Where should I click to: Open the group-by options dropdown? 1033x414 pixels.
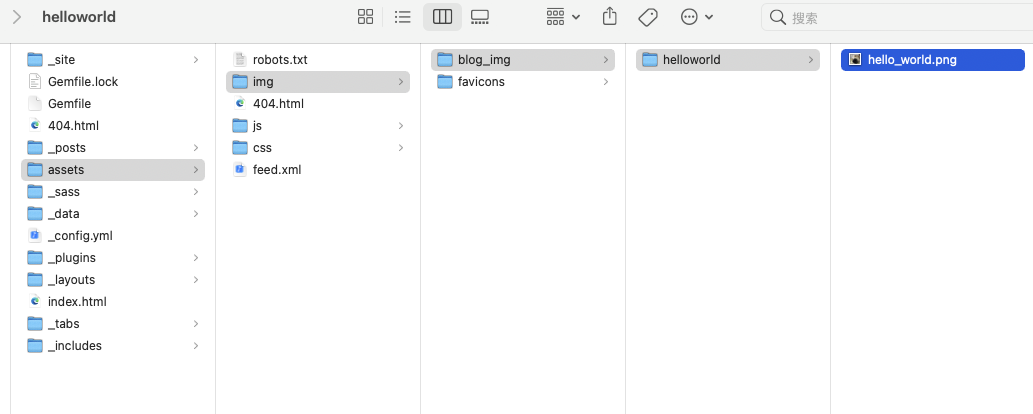coord(563,17)
